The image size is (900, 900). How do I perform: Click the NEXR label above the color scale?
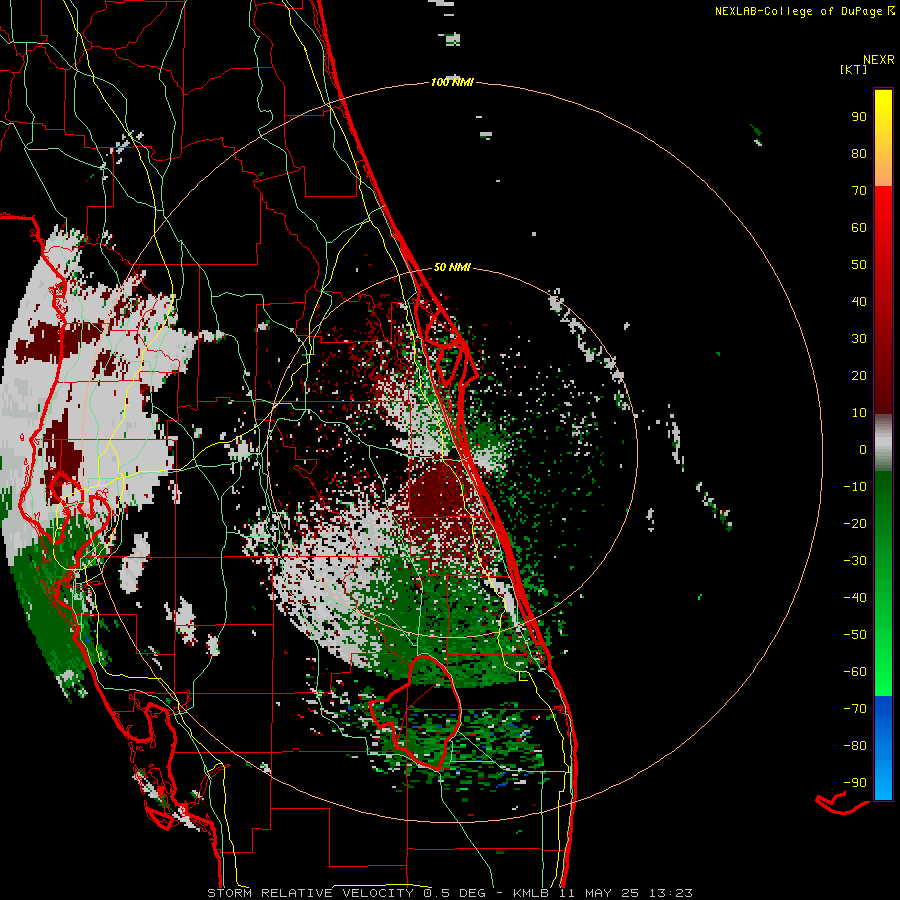[878, 60]
